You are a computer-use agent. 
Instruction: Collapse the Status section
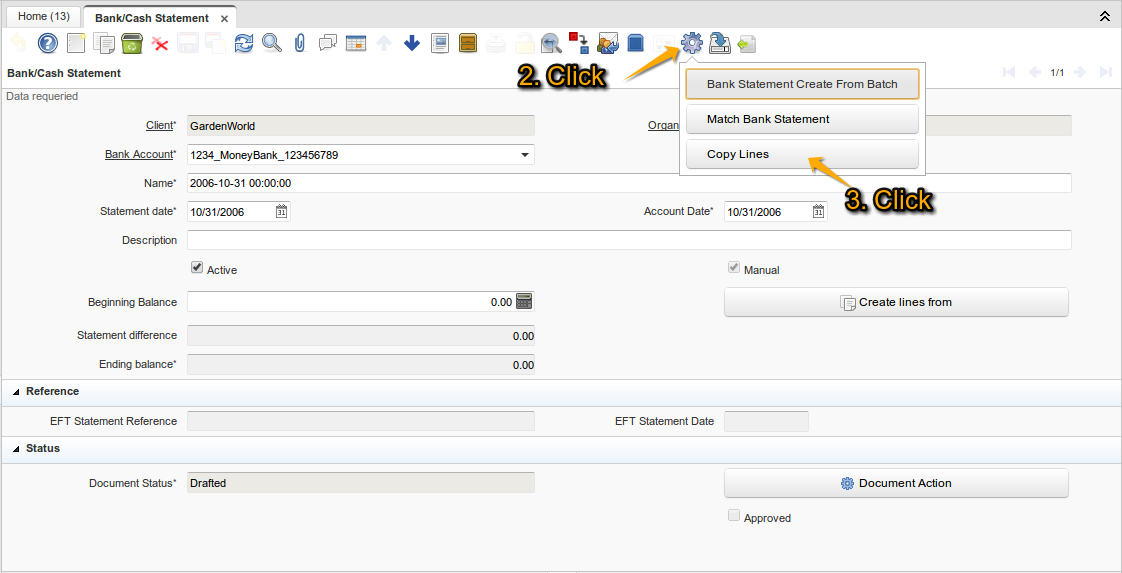click(x=16, y=449)
